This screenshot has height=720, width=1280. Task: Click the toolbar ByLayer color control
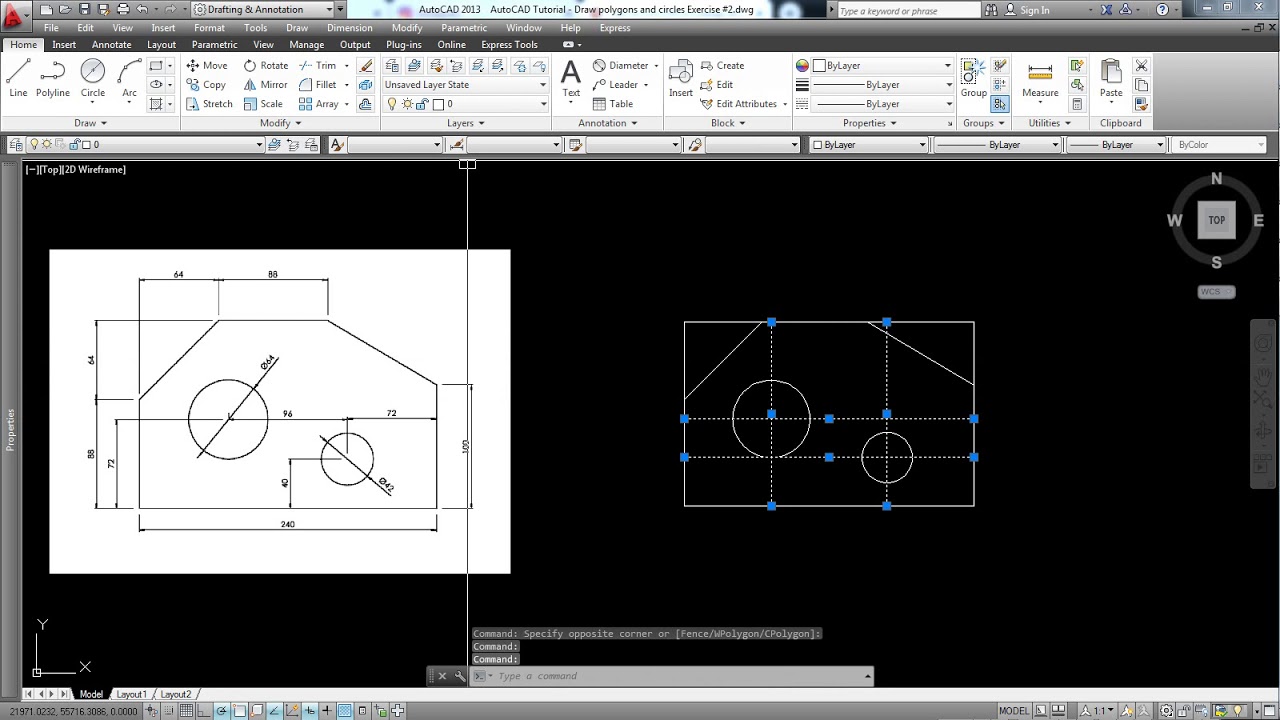(x=869, y=145)
